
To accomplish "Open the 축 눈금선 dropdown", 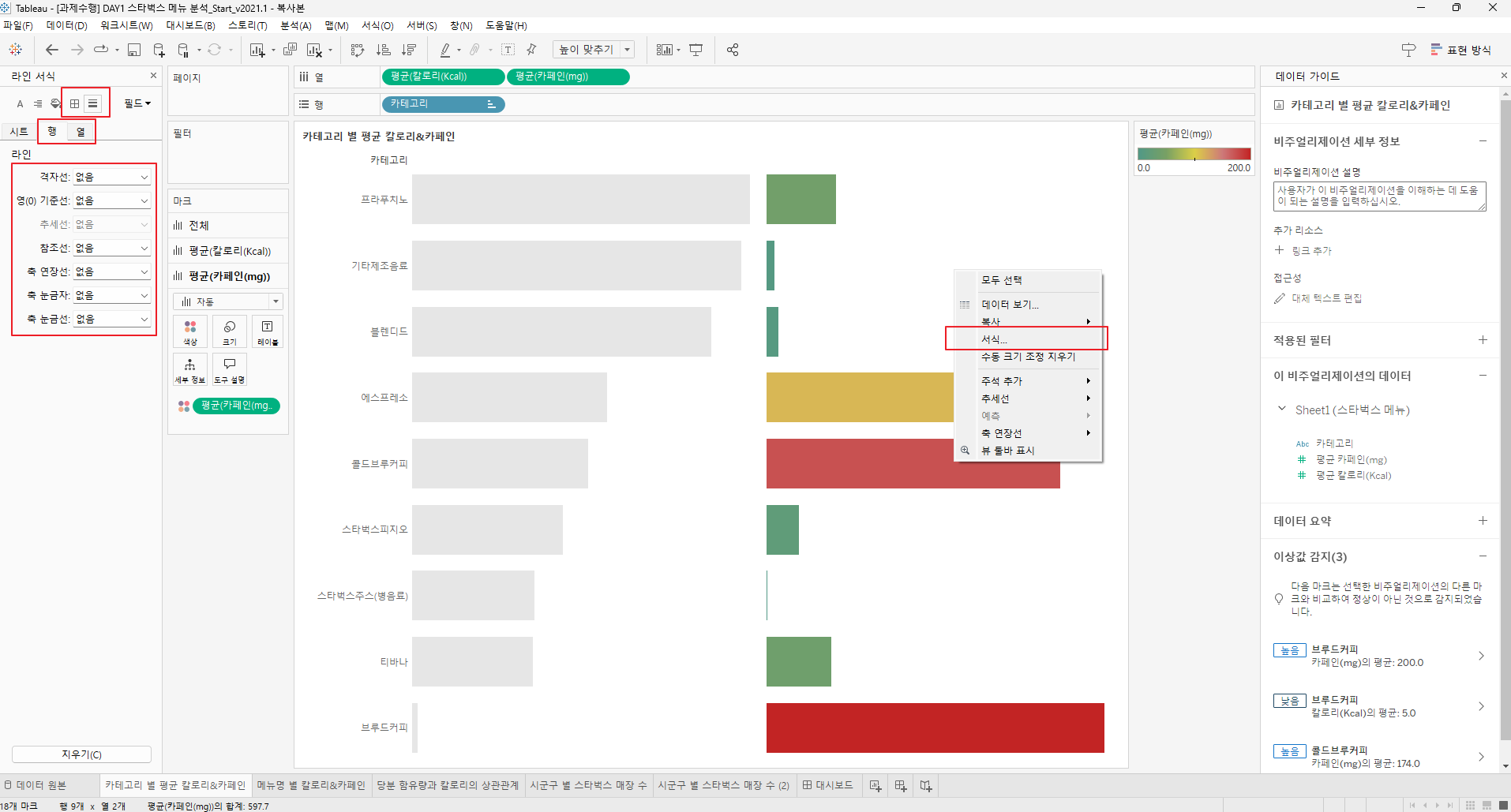I will [x=111, y=319].
